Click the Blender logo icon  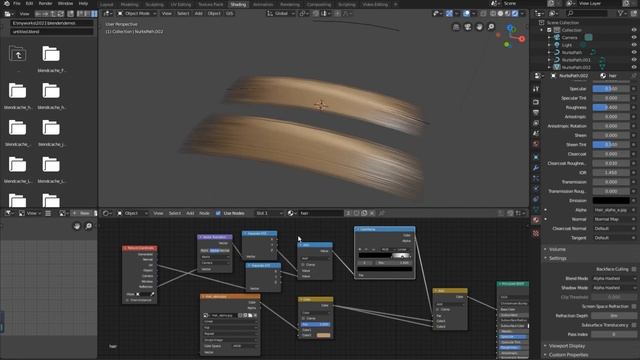pos(7,3)
